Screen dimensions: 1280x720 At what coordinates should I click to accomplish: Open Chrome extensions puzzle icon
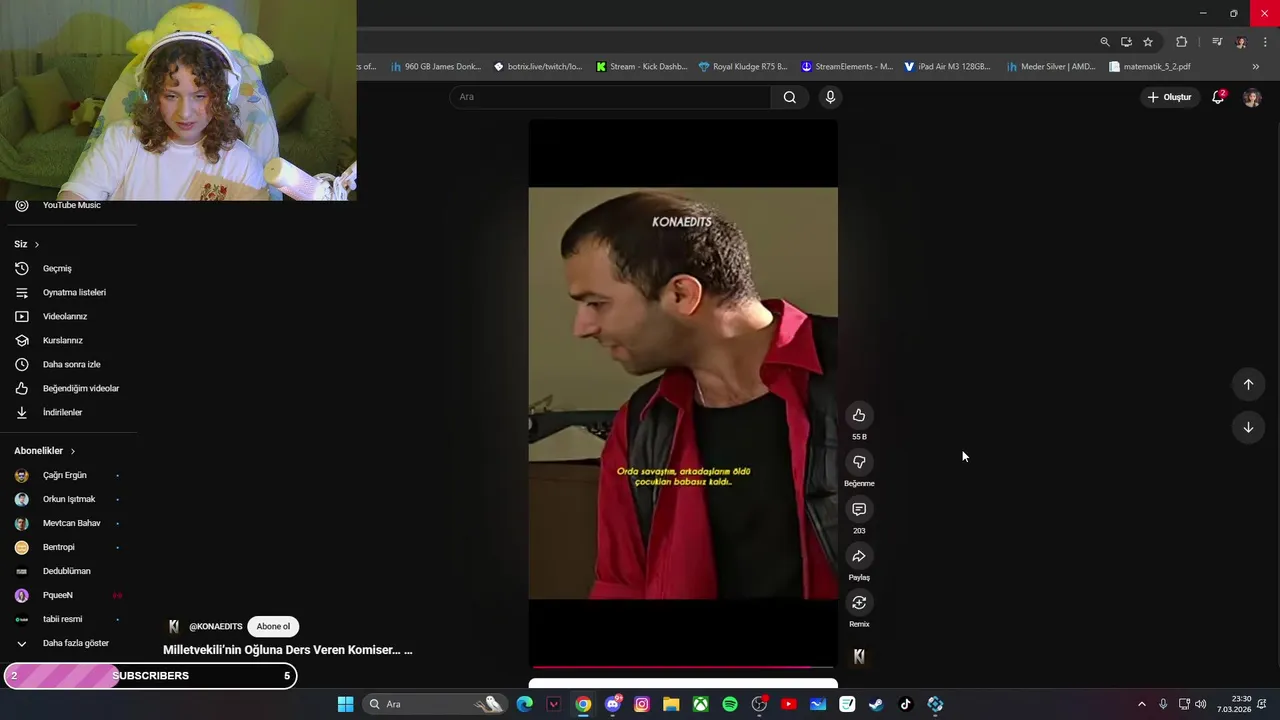(1182, 42)
